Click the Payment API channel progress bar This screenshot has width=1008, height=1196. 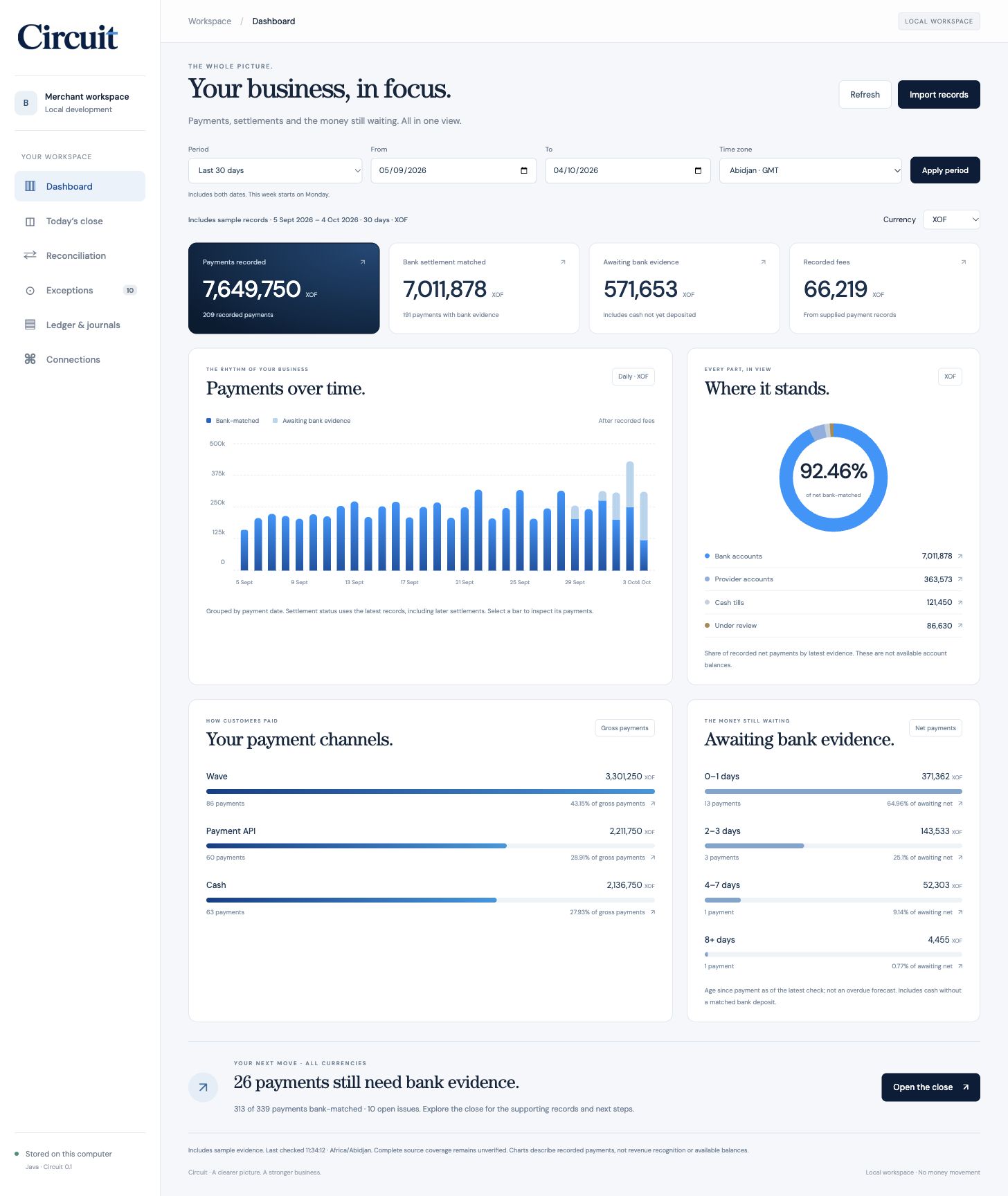(x=430, y=846)
